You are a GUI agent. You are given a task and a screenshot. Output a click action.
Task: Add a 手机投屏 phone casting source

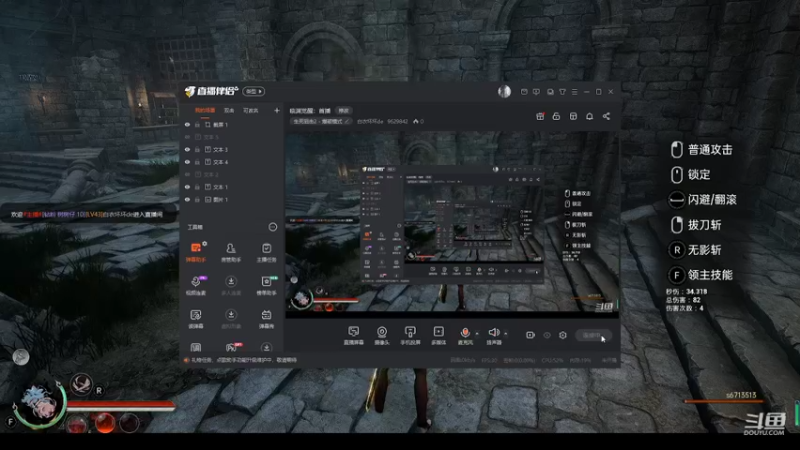410,335
